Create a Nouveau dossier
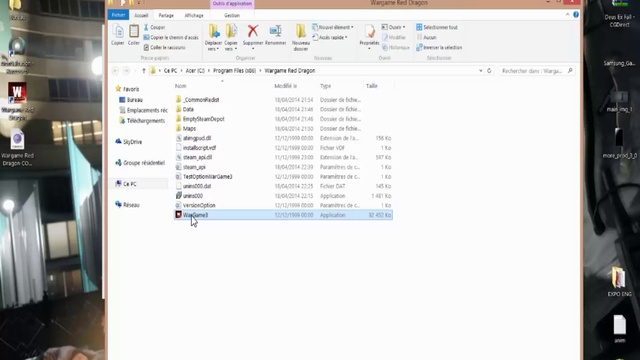Viewport: 640px width, 360px height. tap(301, 37)
